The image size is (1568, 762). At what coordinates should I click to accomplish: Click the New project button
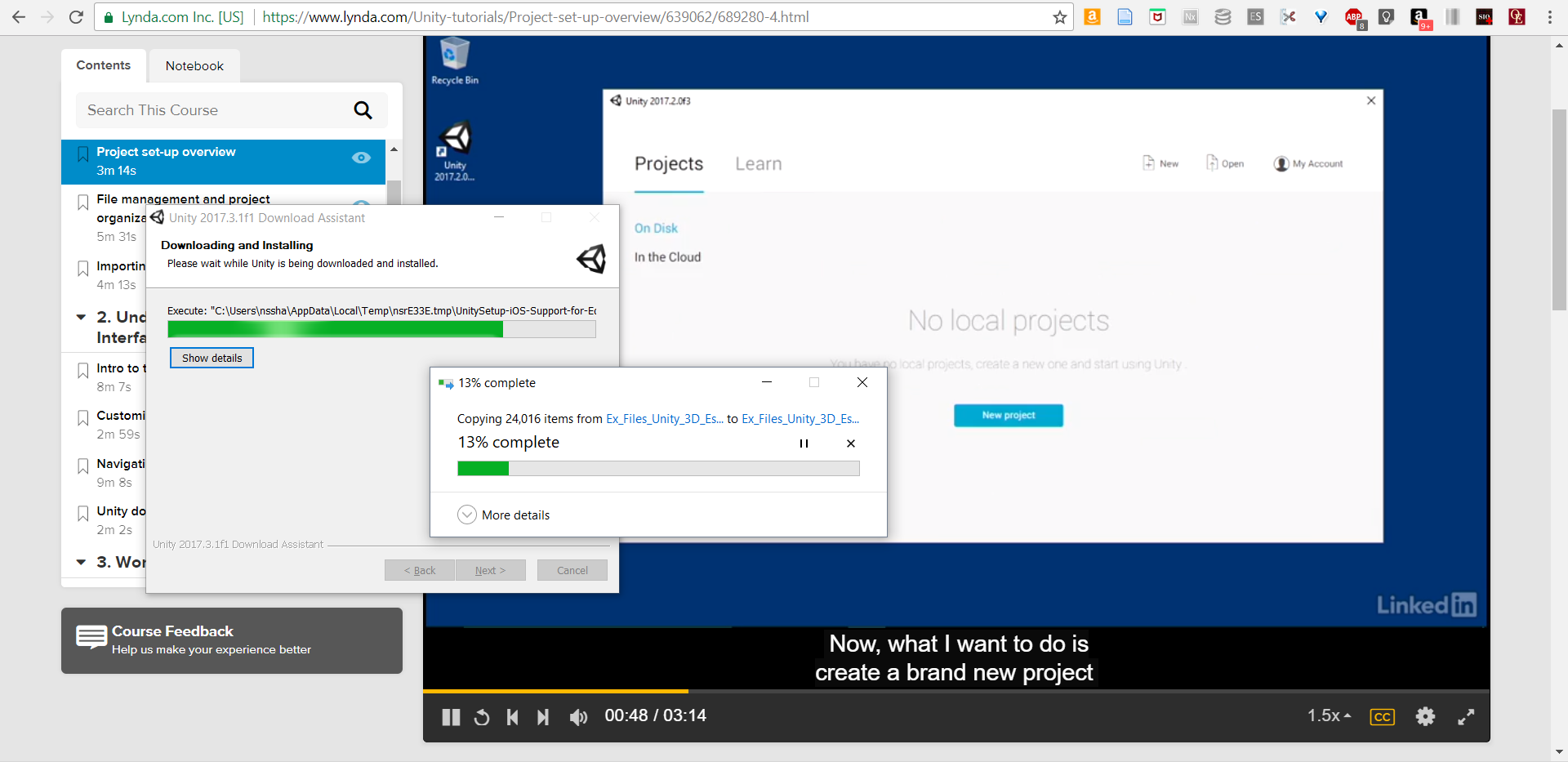(1009, 416)
